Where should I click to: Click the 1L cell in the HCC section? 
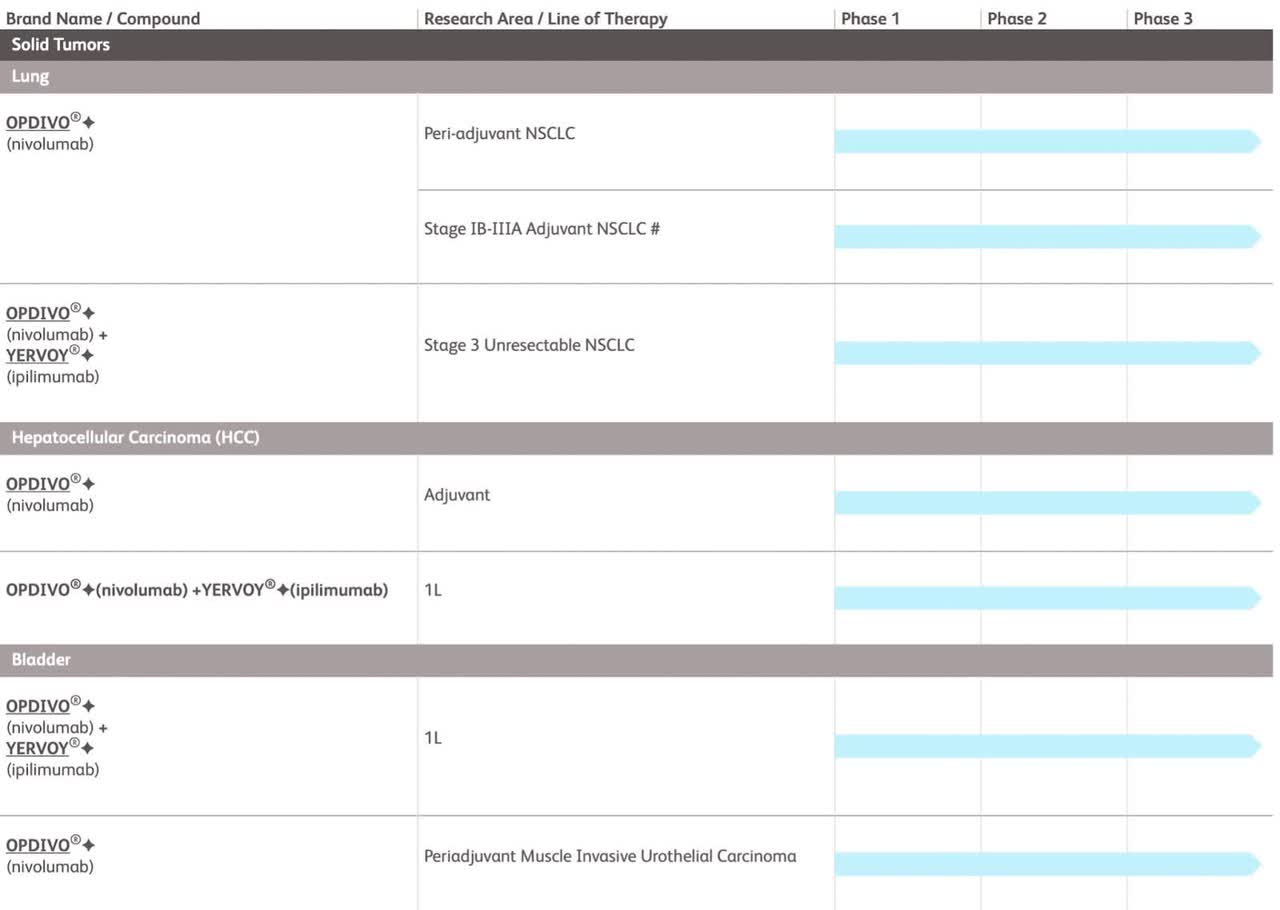click(433, 590)
